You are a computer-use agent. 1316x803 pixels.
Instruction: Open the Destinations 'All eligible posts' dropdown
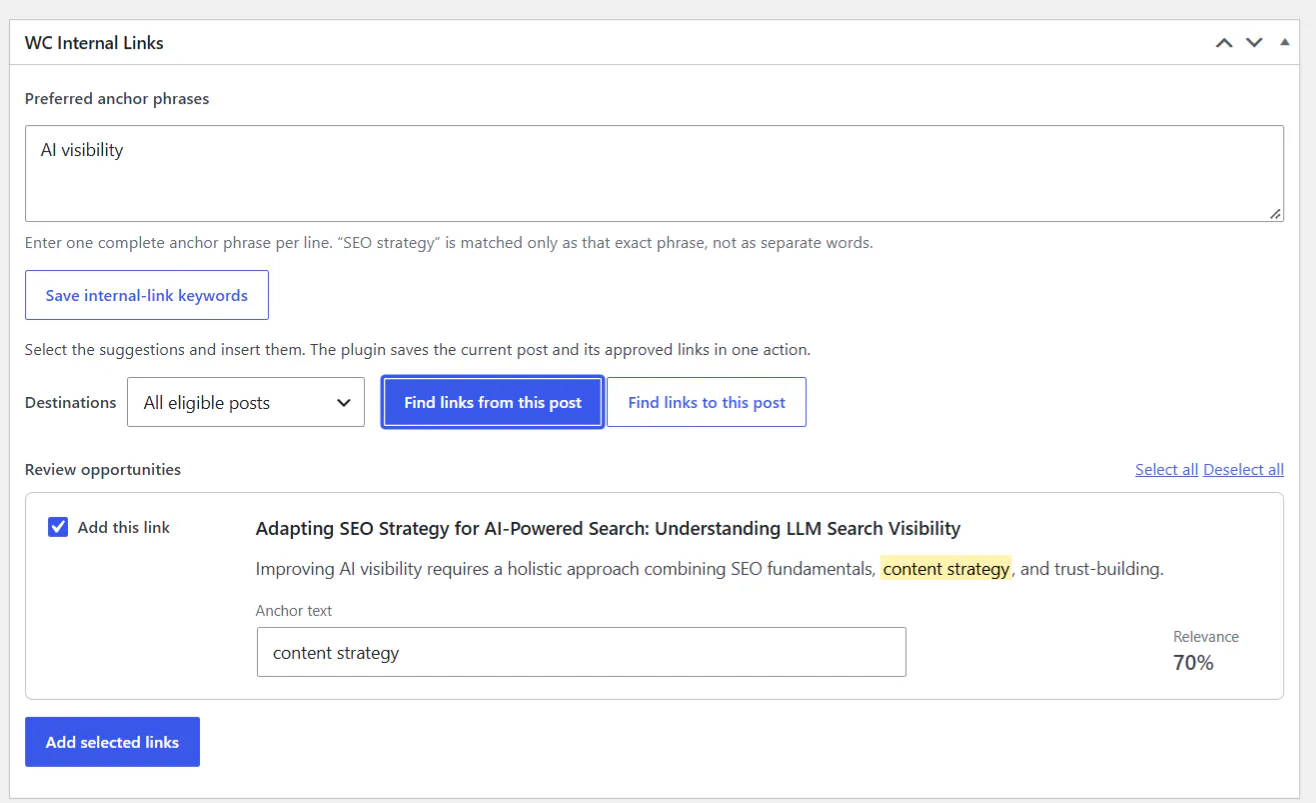[x=246, y=402]
